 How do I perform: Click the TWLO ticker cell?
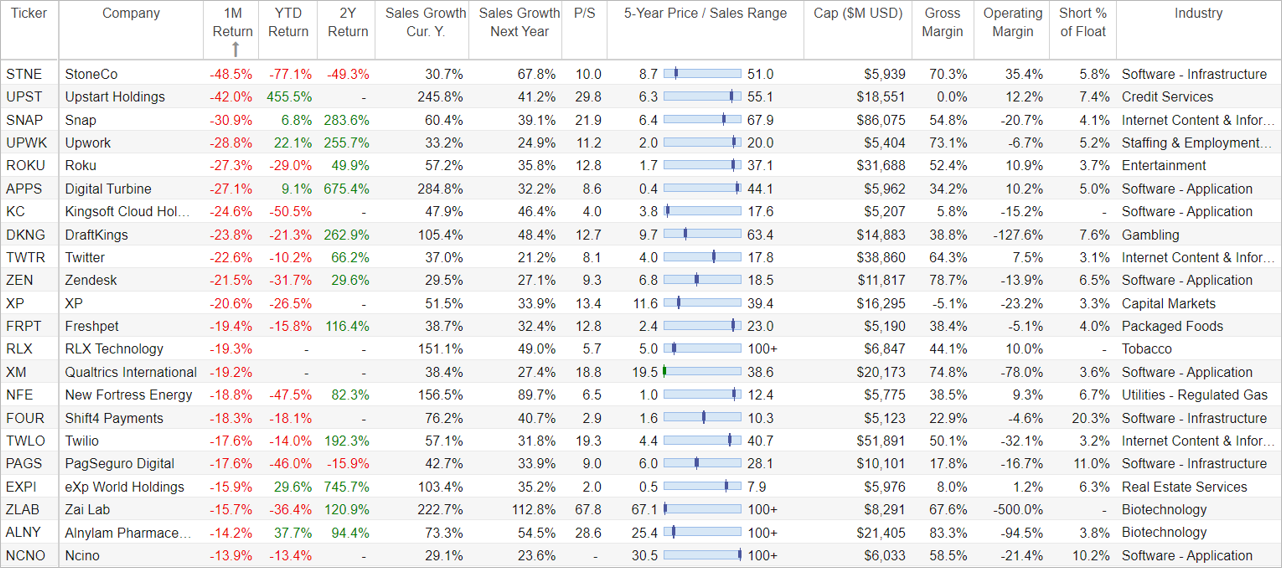coord(25,441)
